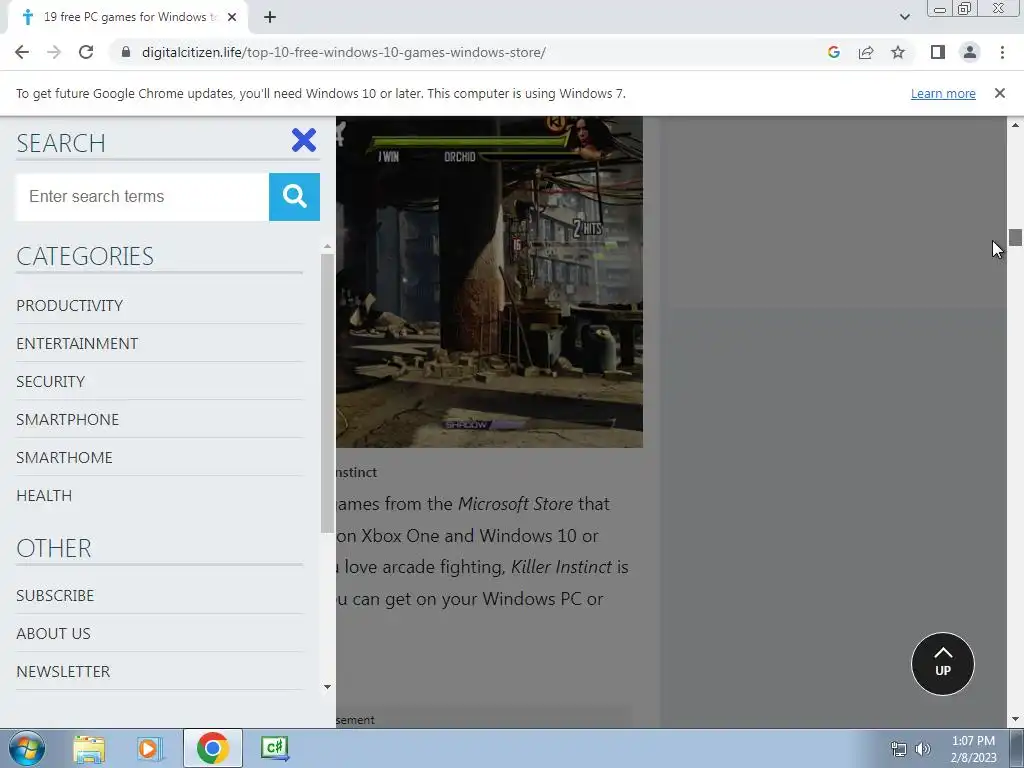Open Google search side icon
Viewport: 1024px width, 768px height.
(x=833, y=52)
